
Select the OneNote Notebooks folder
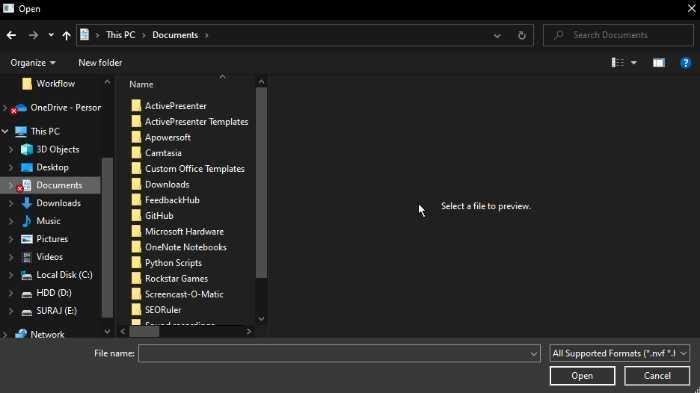pyautogui.click(x=186, y=247)
